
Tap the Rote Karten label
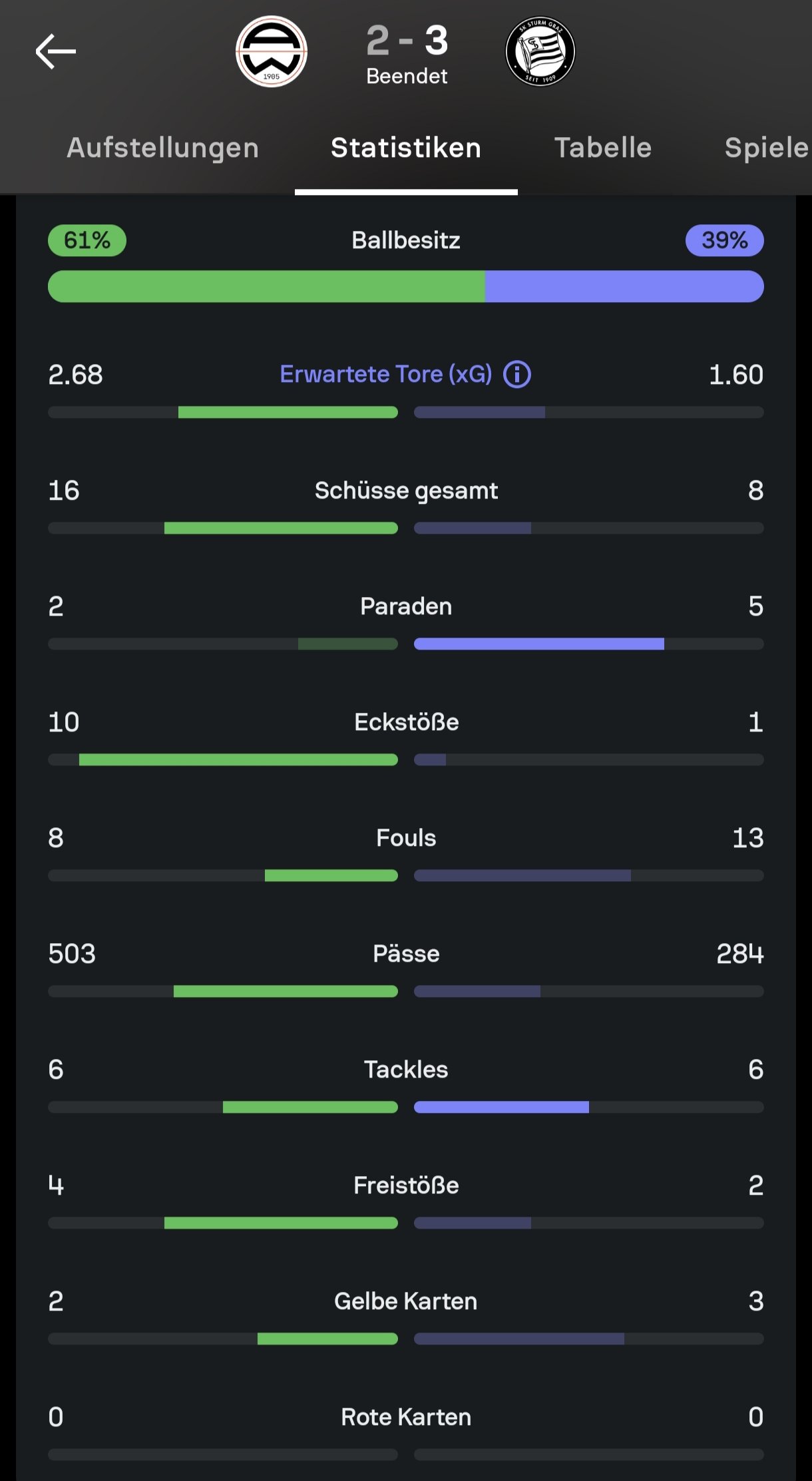click(x=406, y=1417)
